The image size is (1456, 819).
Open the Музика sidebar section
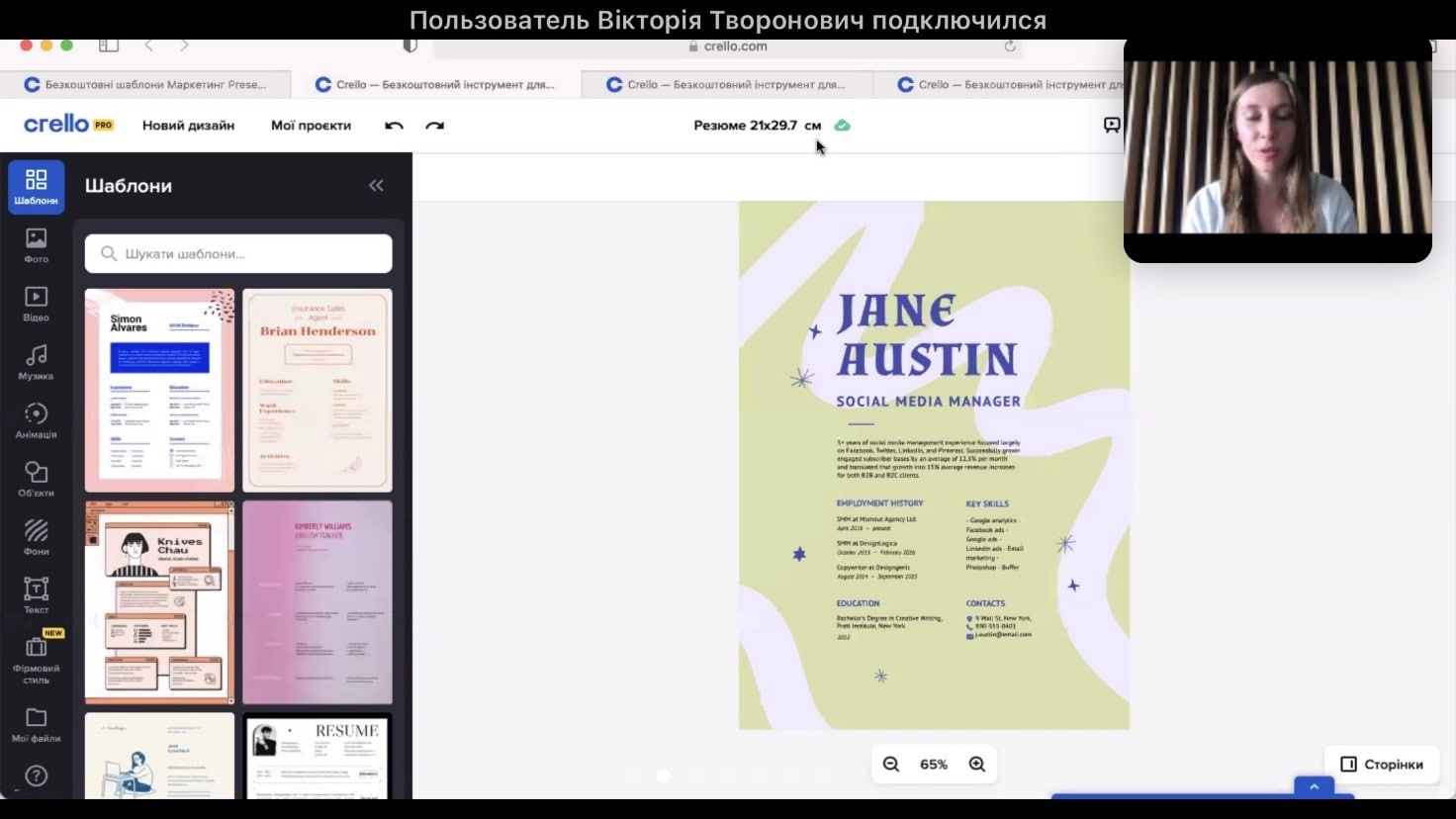click(37, 362)
